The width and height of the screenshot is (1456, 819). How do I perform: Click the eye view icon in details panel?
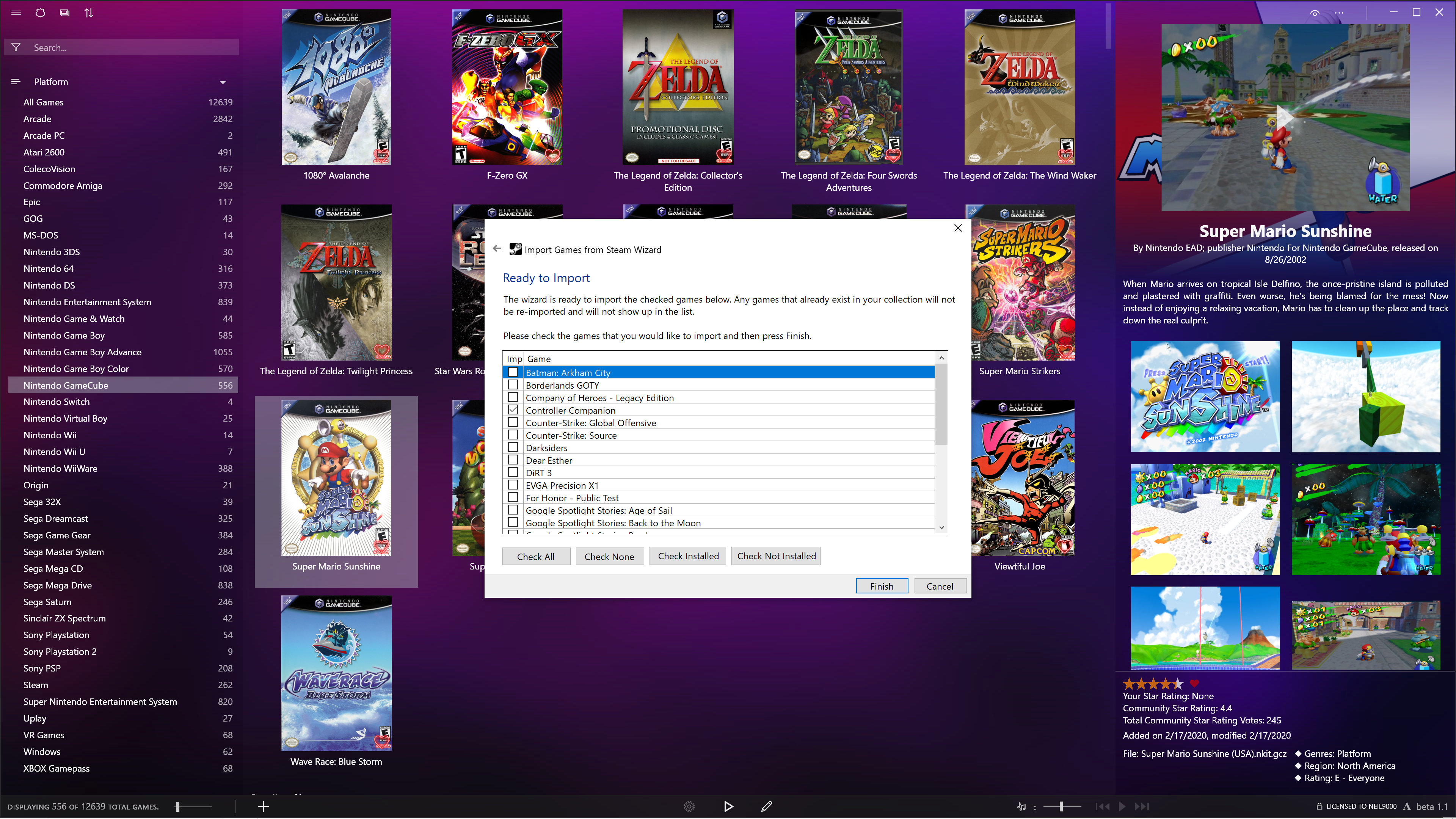(1315, 13)
